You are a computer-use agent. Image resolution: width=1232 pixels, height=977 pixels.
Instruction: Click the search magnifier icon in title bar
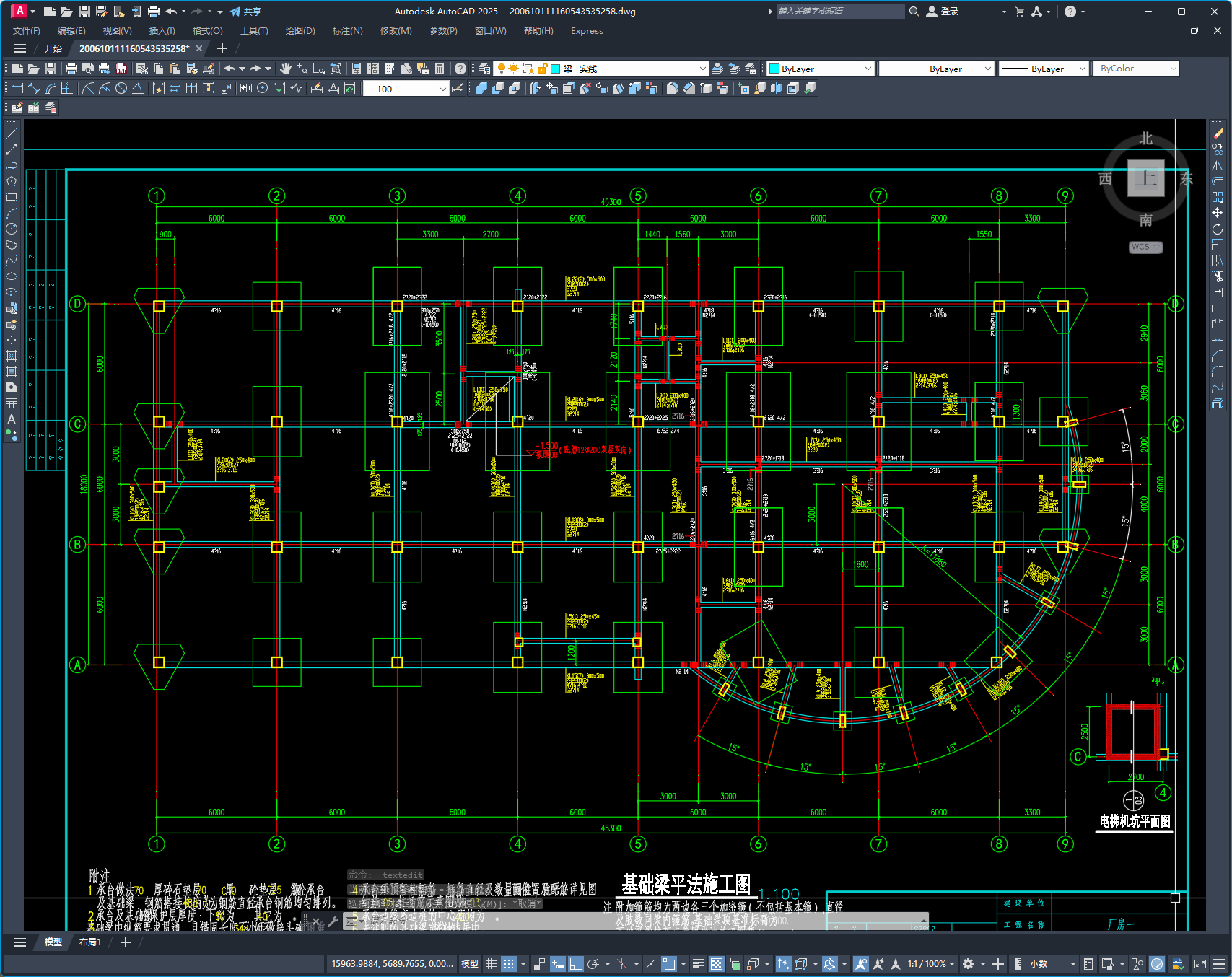(x=914, y=12)
